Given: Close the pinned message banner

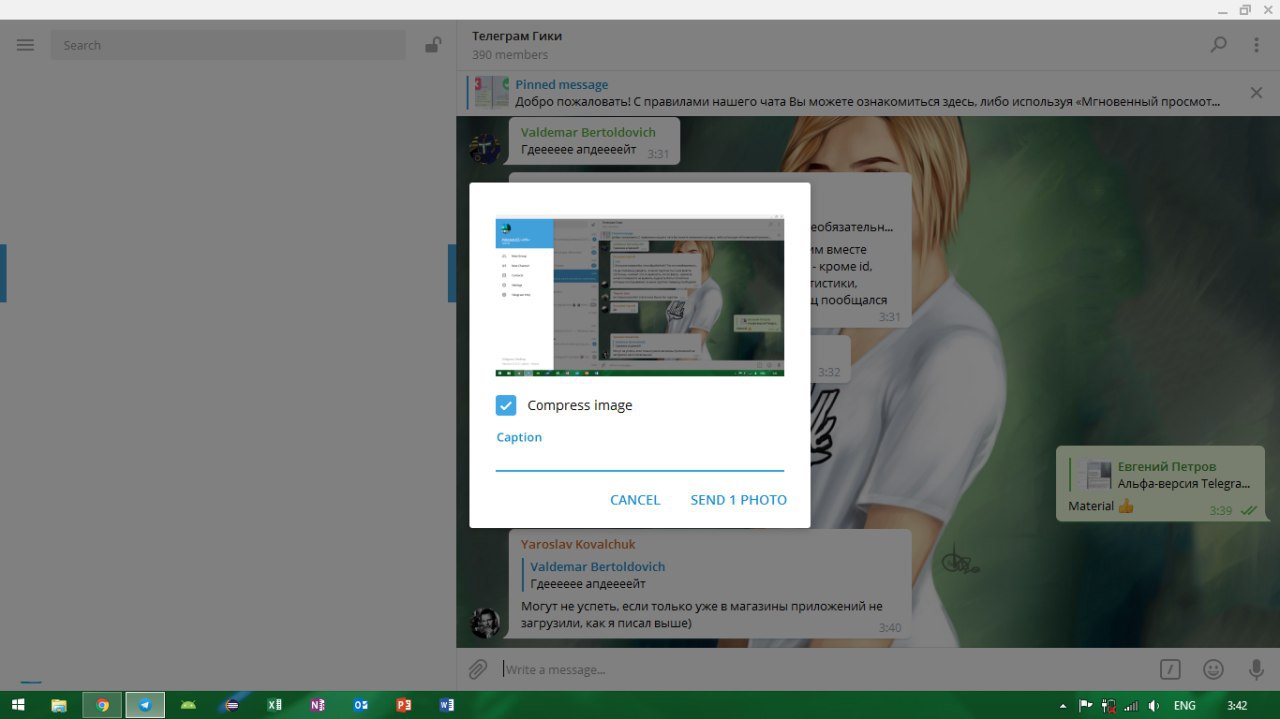Looking at the screenshot, I should click(x=1256, y=93).
